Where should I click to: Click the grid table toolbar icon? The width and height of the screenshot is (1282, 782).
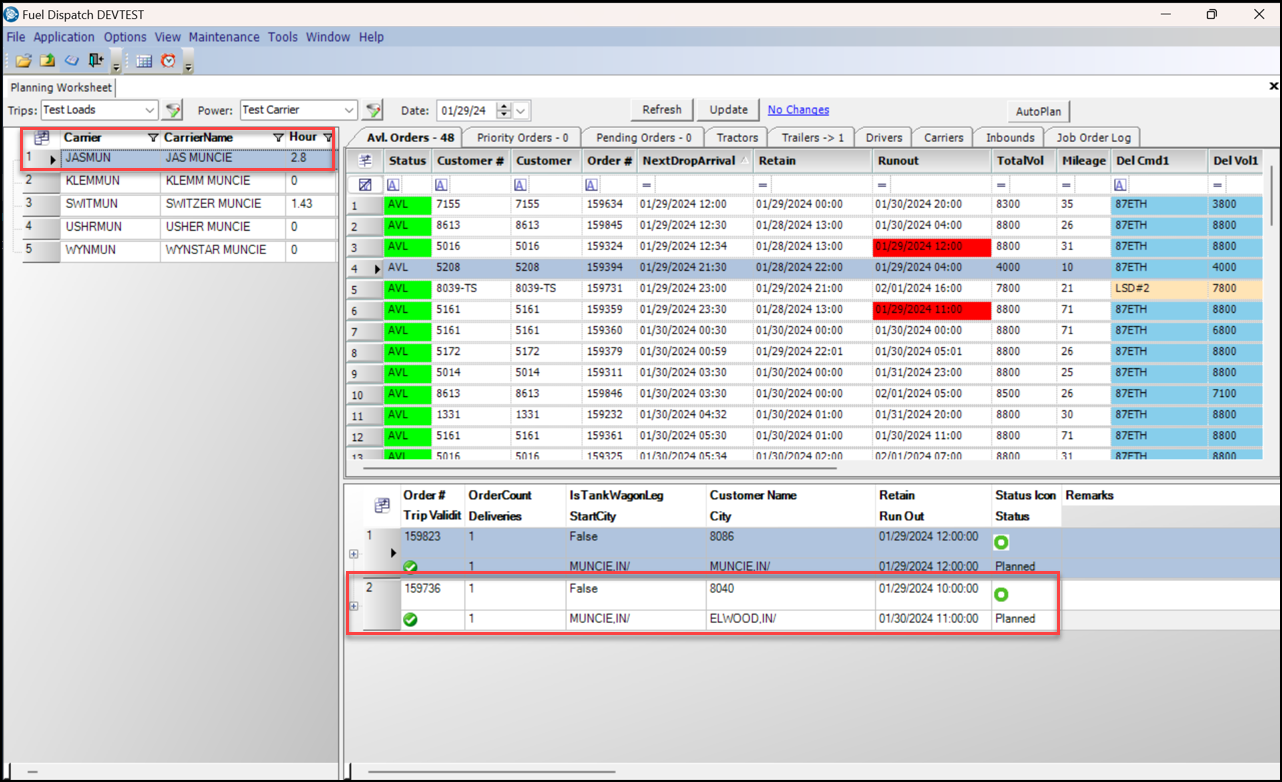coord(144,61)
